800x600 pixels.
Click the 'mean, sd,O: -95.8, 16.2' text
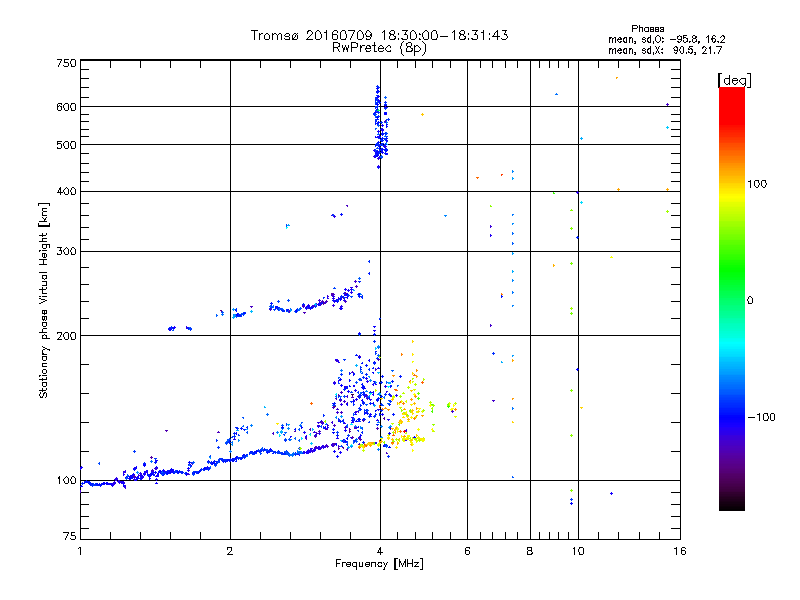pos(666,39)
